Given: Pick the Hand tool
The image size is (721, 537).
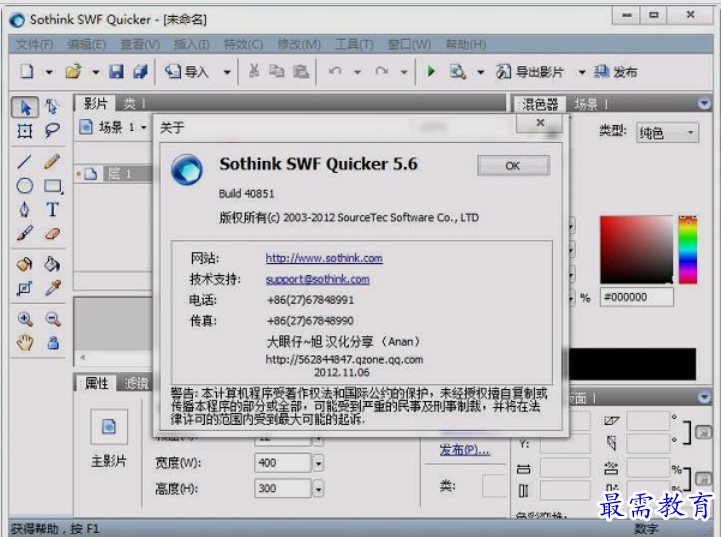Looking at the screenshot, I should point(25,343).
